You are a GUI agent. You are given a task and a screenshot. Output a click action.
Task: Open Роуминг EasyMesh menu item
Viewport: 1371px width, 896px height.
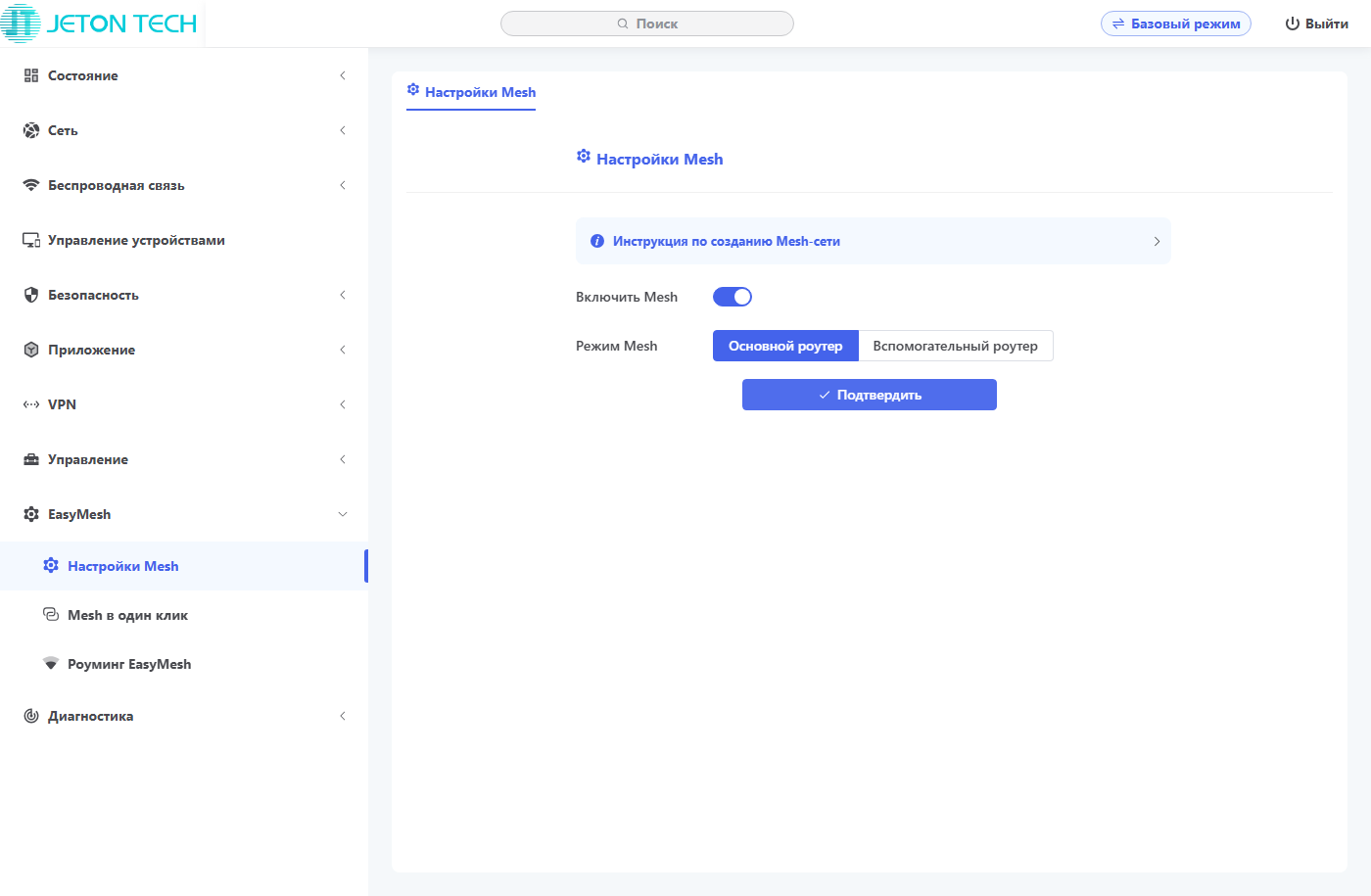point(129,664)
